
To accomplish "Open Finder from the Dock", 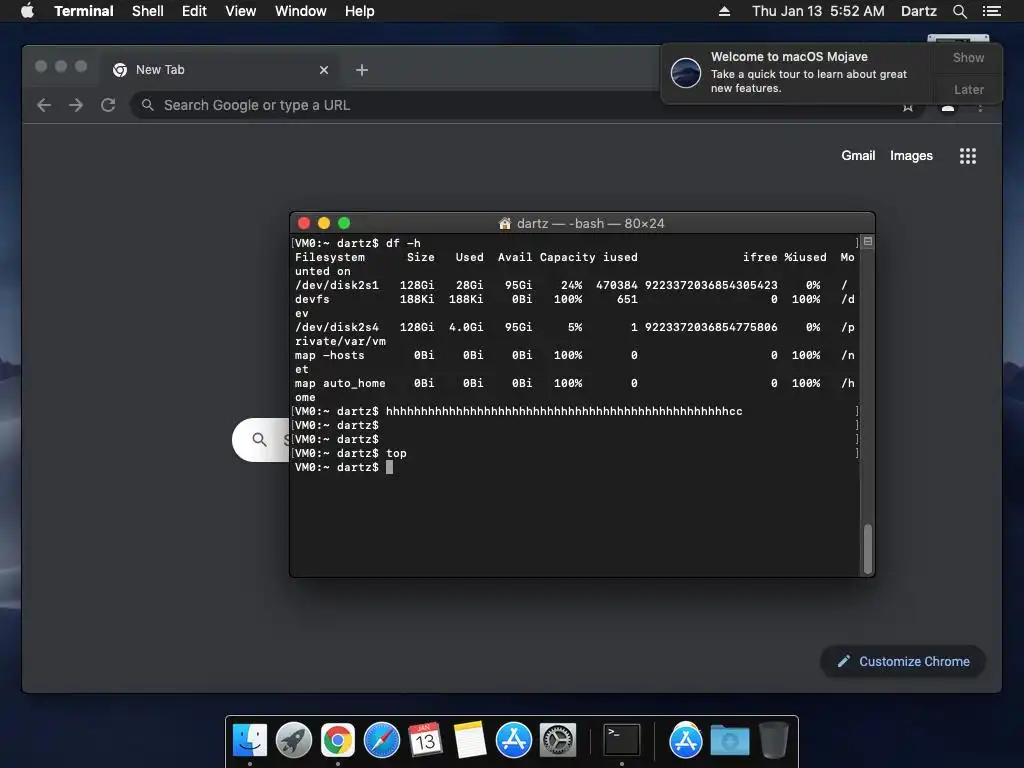I will (250, 740).
